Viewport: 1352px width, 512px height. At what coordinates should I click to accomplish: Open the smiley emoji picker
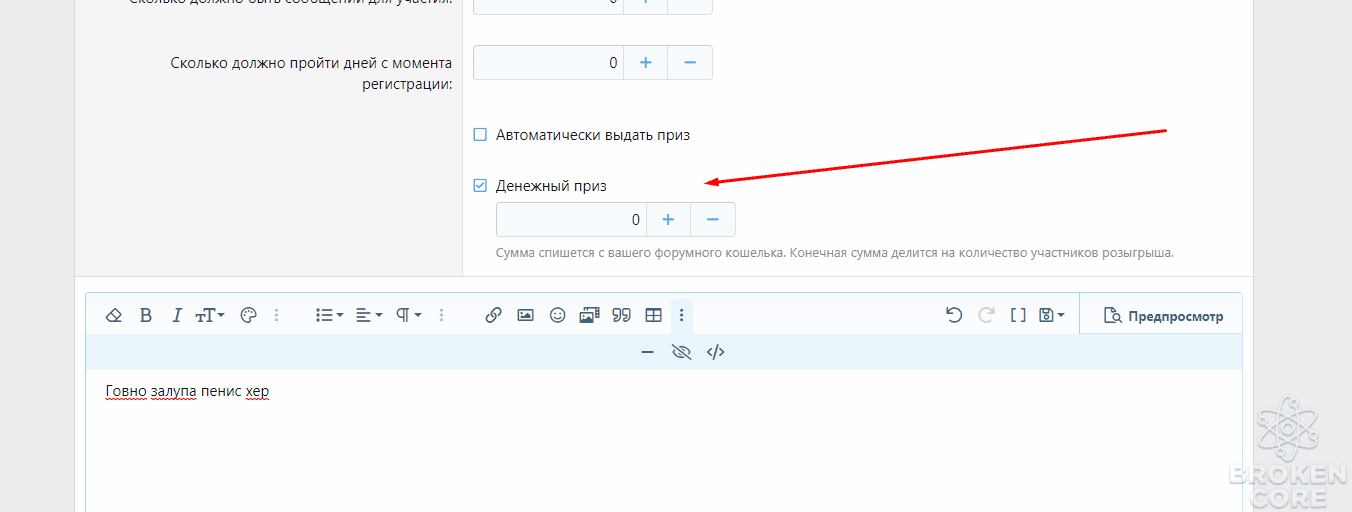click(x=558, y=315)
